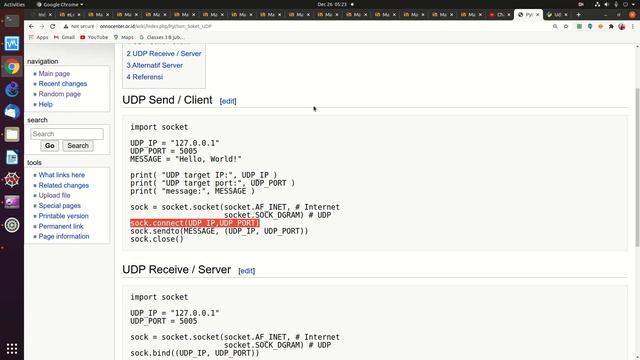This screenshot has height=360, width=640.
Task: Focus the address bar URL
Action: [156, 26]
